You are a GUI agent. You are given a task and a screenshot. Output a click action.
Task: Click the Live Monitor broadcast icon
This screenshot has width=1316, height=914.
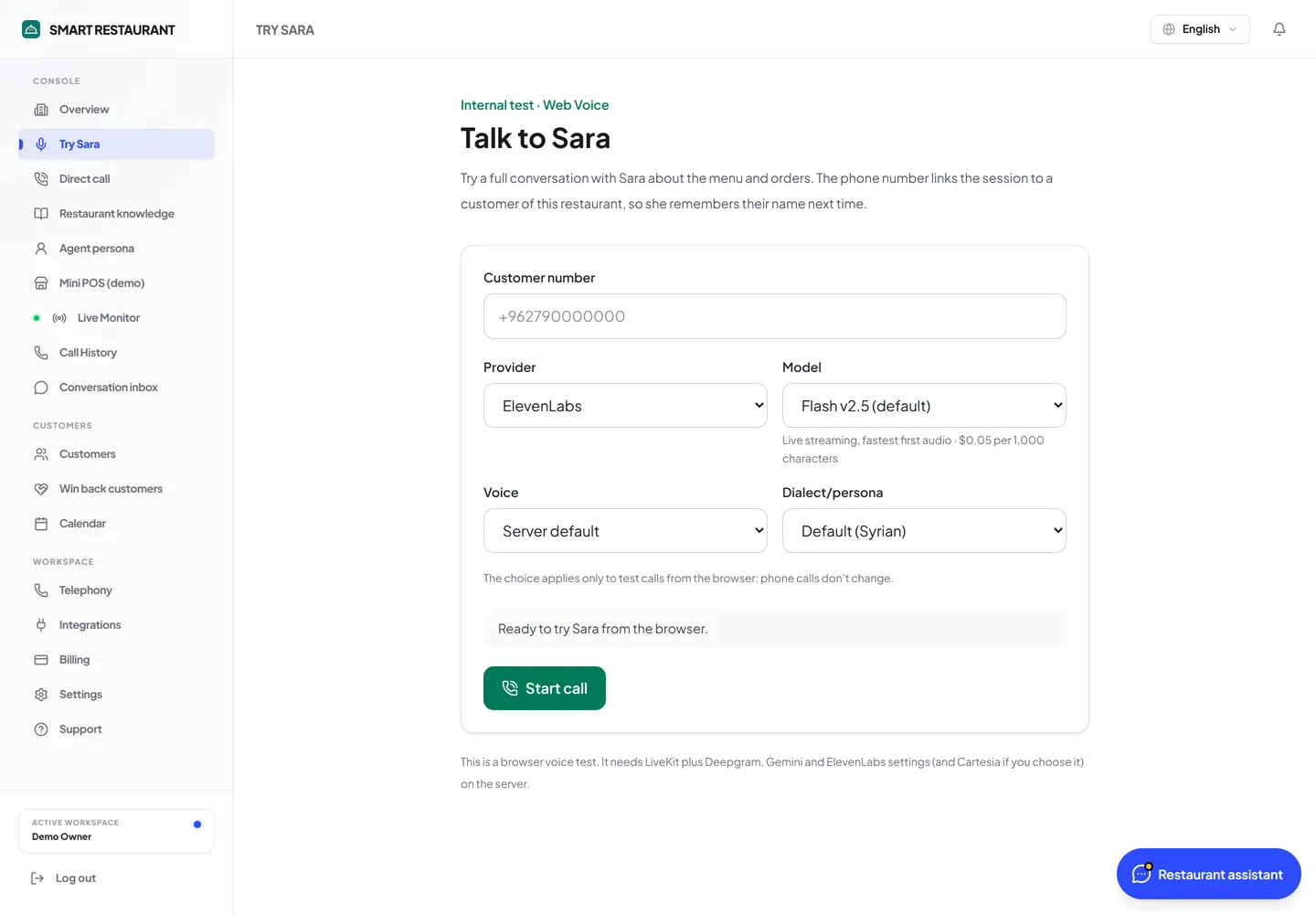coord(59,318)
